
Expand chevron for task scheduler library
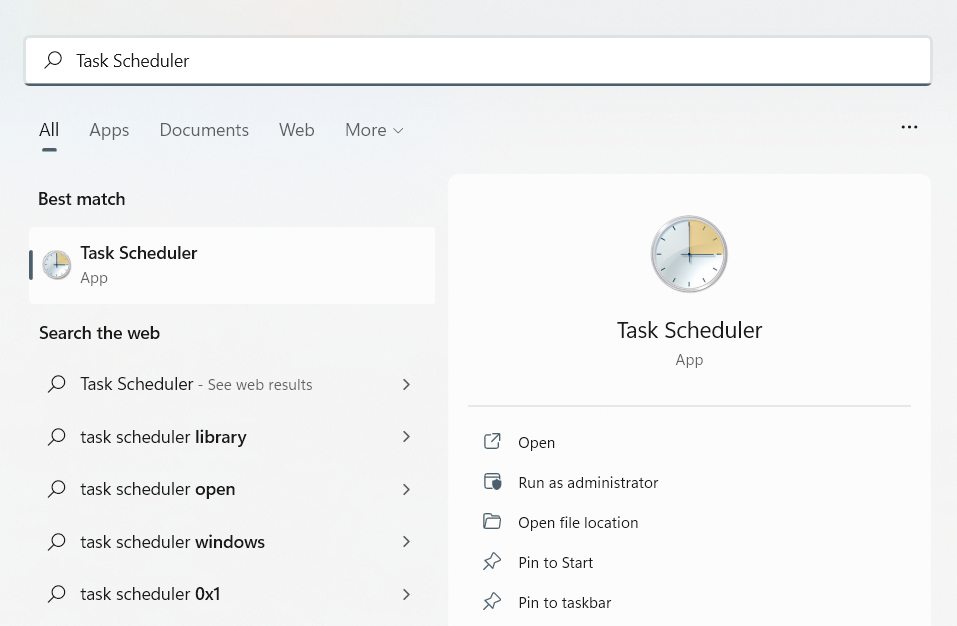(x=406, y=437)
